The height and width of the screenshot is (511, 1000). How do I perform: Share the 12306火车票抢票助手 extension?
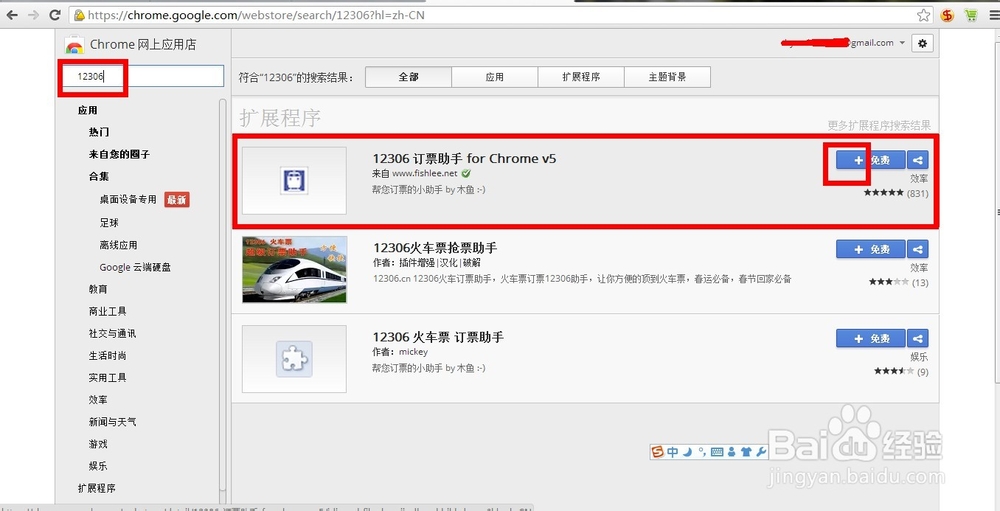click(918, 249)
